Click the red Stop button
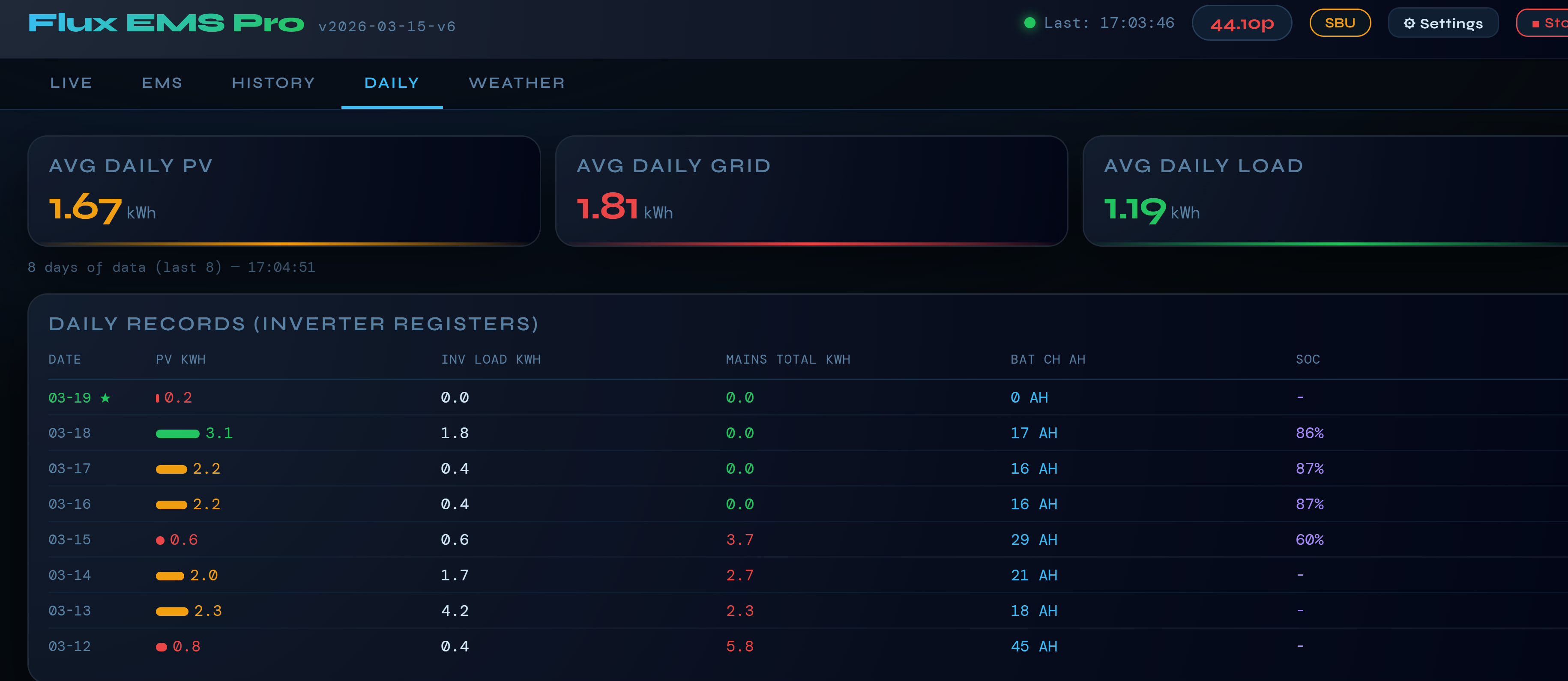This screenshot has width=1568, height=681. [x=1543, y=23]
